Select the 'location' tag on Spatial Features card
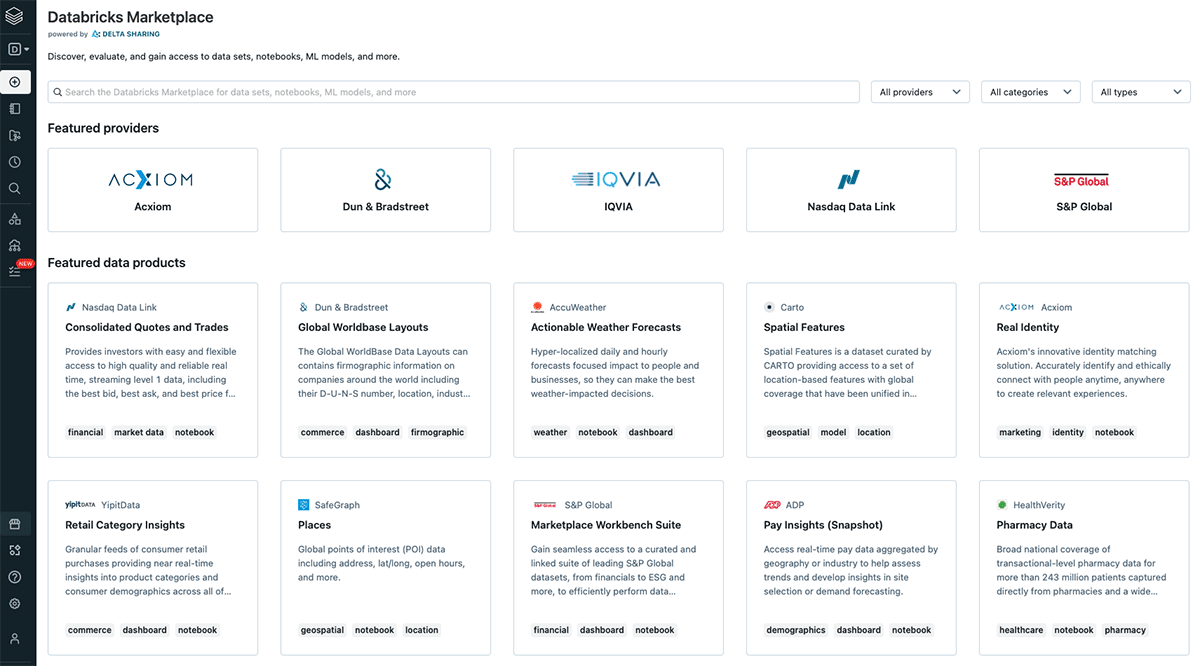 874,433
